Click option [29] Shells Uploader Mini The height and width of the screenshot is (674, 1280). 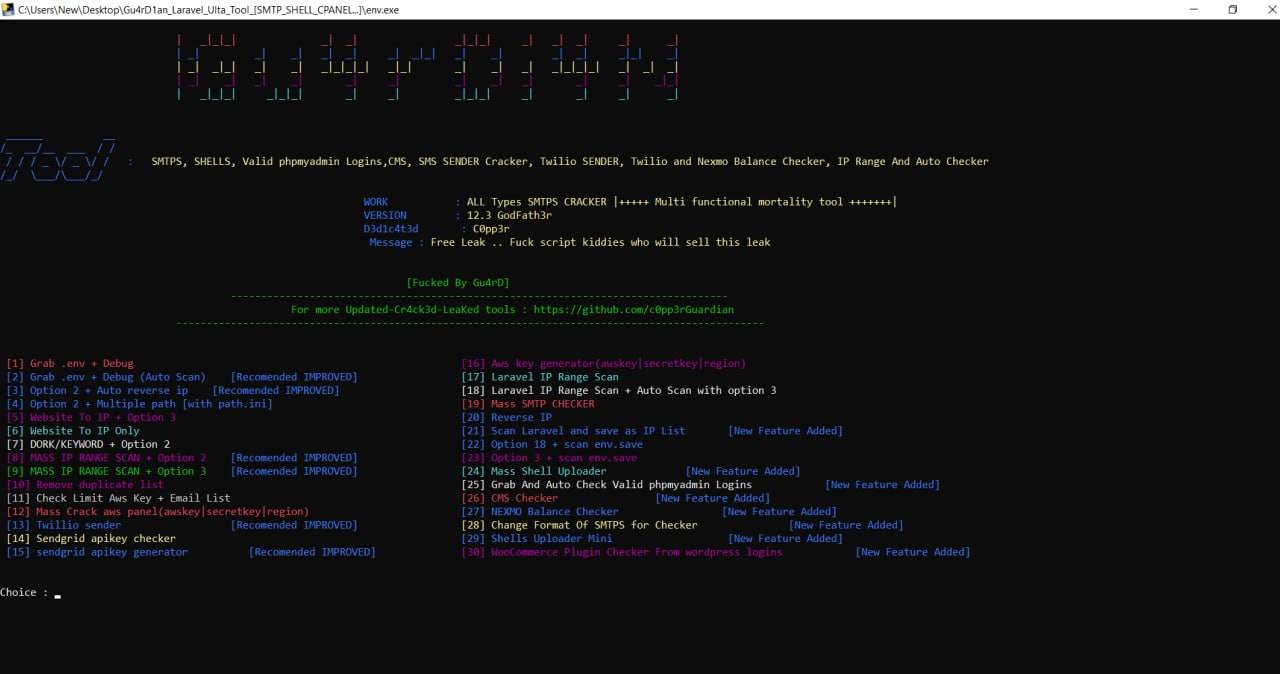click(x=537, y=538)
